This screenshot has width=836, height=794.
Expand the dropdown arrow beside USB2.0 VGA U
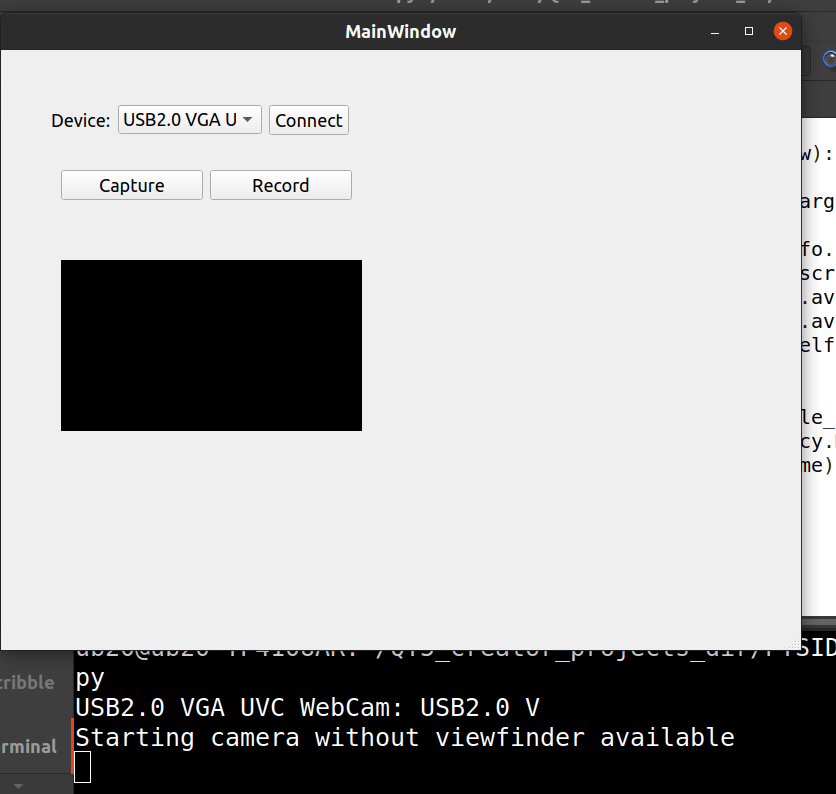pos(248,120)
